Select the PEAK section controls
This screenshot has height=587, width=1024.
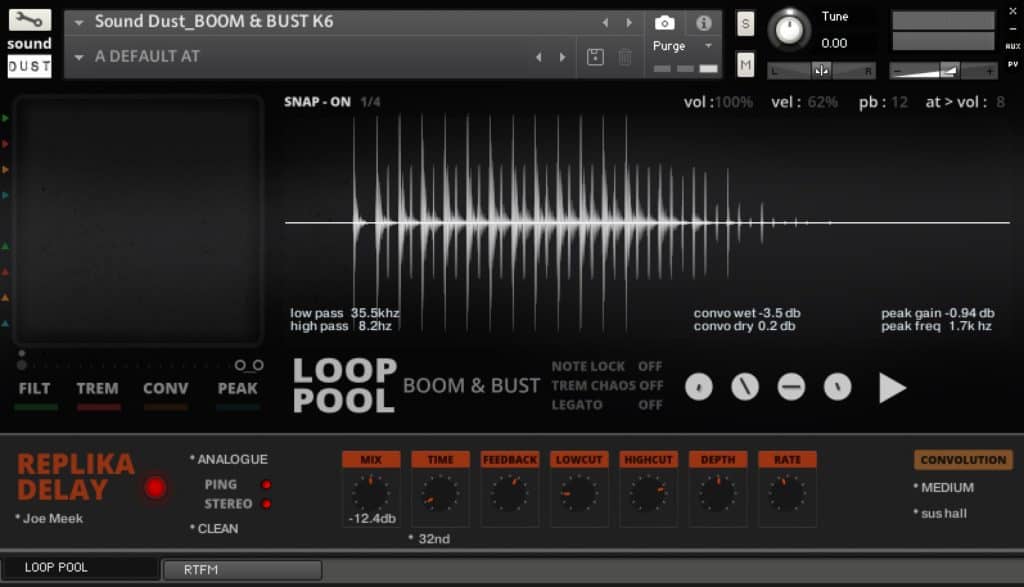pos(236,390)
